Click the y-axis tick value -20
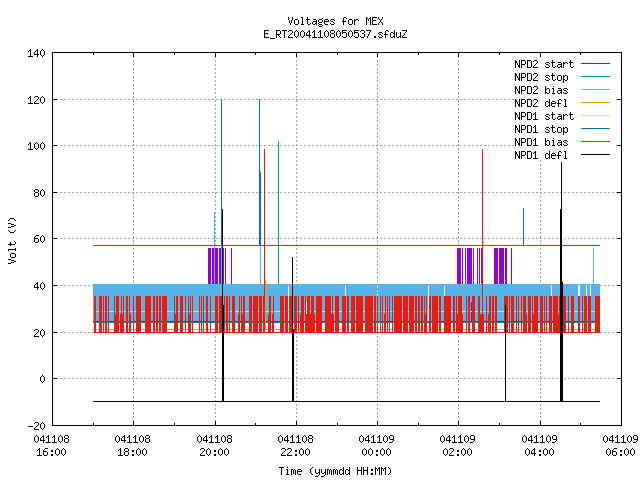This screenshot has height=480, width=640. point(36,426)
